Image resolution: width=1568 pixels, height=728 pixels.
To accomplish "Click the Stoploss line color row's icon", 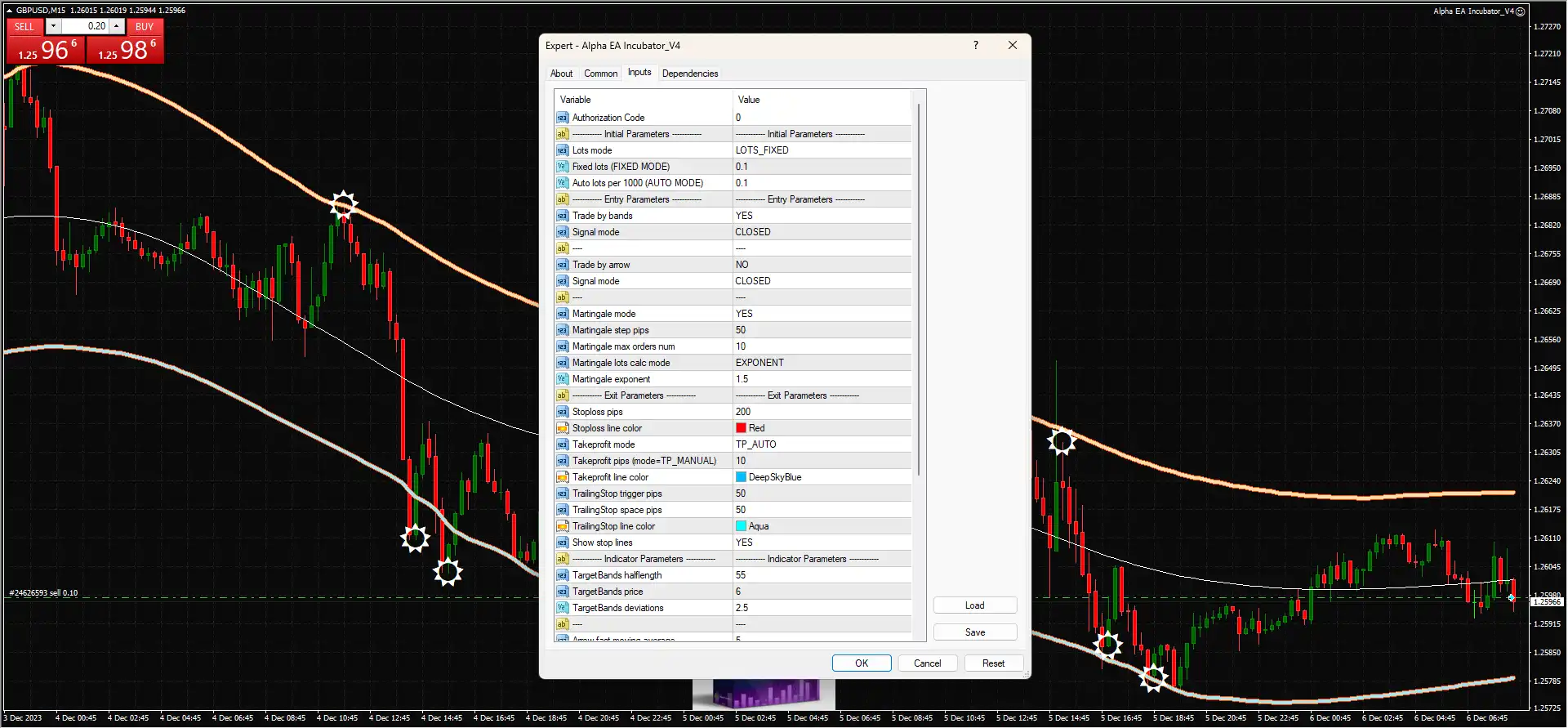I will pyautogui.click(x=562, y=428).
